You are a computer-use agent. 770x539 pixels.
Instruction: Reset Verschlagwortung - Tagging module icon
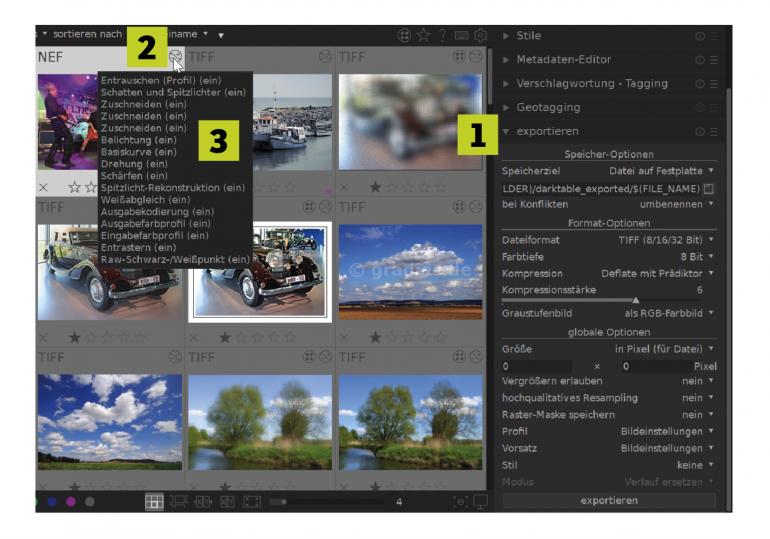[x=700, y=84]
